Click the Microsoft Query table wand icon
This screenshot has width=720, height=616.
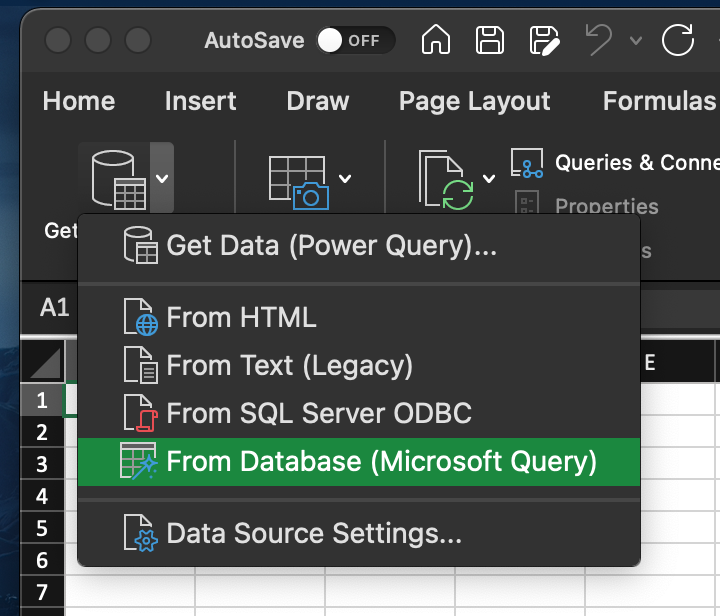[x=138, y=461]
